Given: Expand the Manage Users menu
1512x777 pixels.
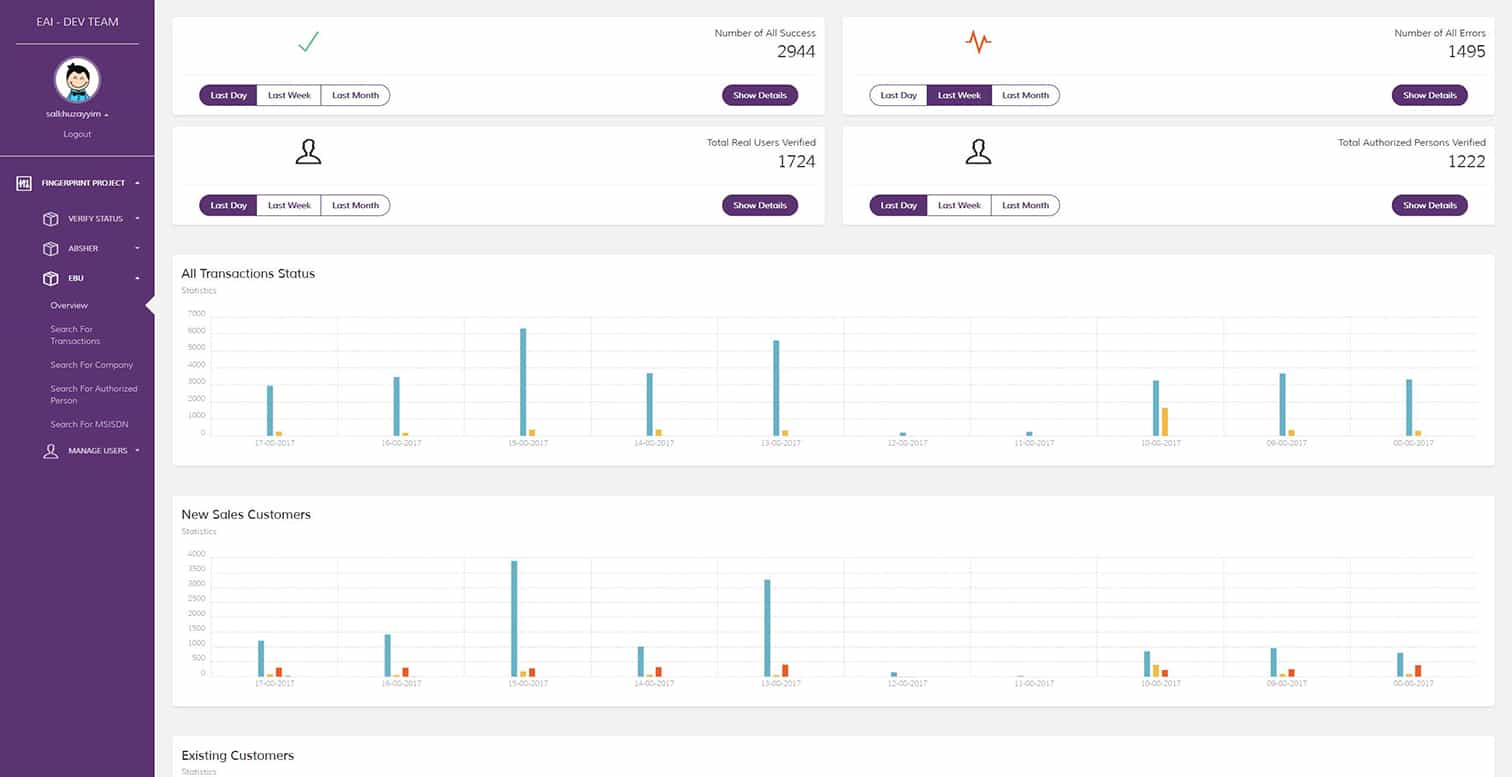Looking at the screenshot, I should [137, 451].
